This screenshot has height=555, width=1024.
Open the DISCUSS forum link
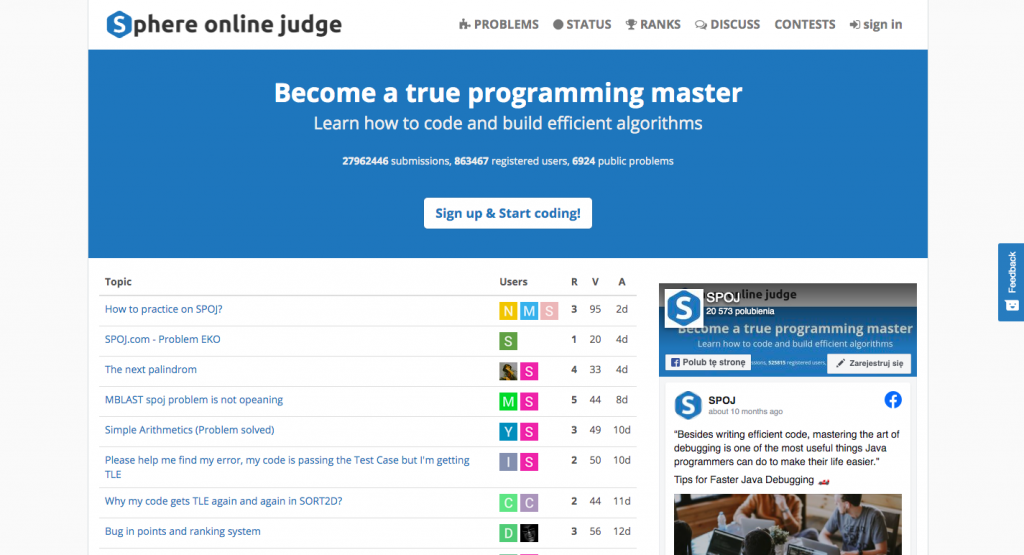727,24
